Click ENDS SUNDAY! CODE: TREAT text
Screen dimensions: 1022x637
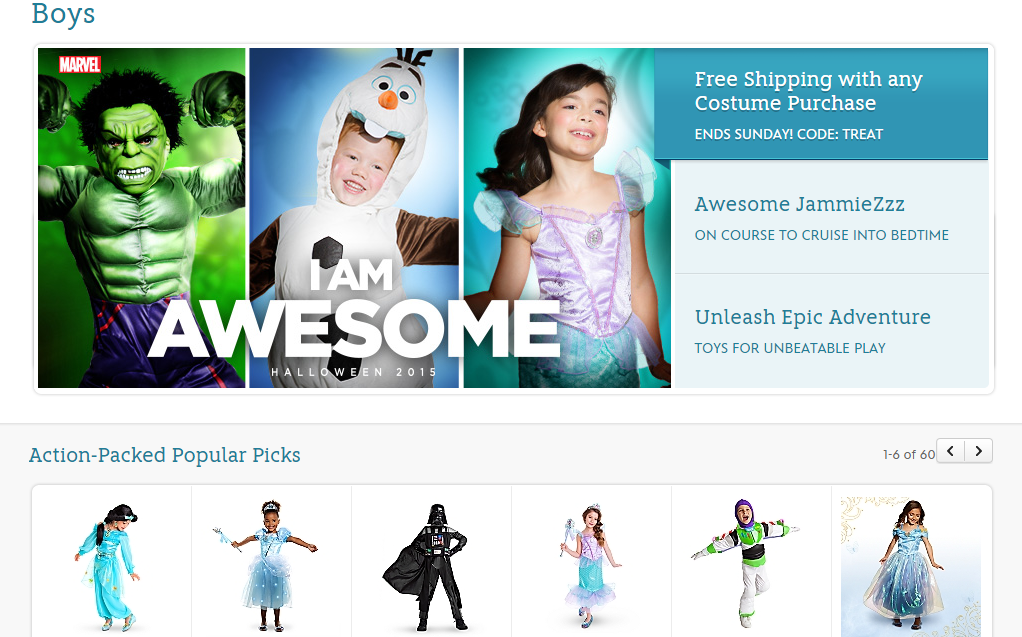789,134
